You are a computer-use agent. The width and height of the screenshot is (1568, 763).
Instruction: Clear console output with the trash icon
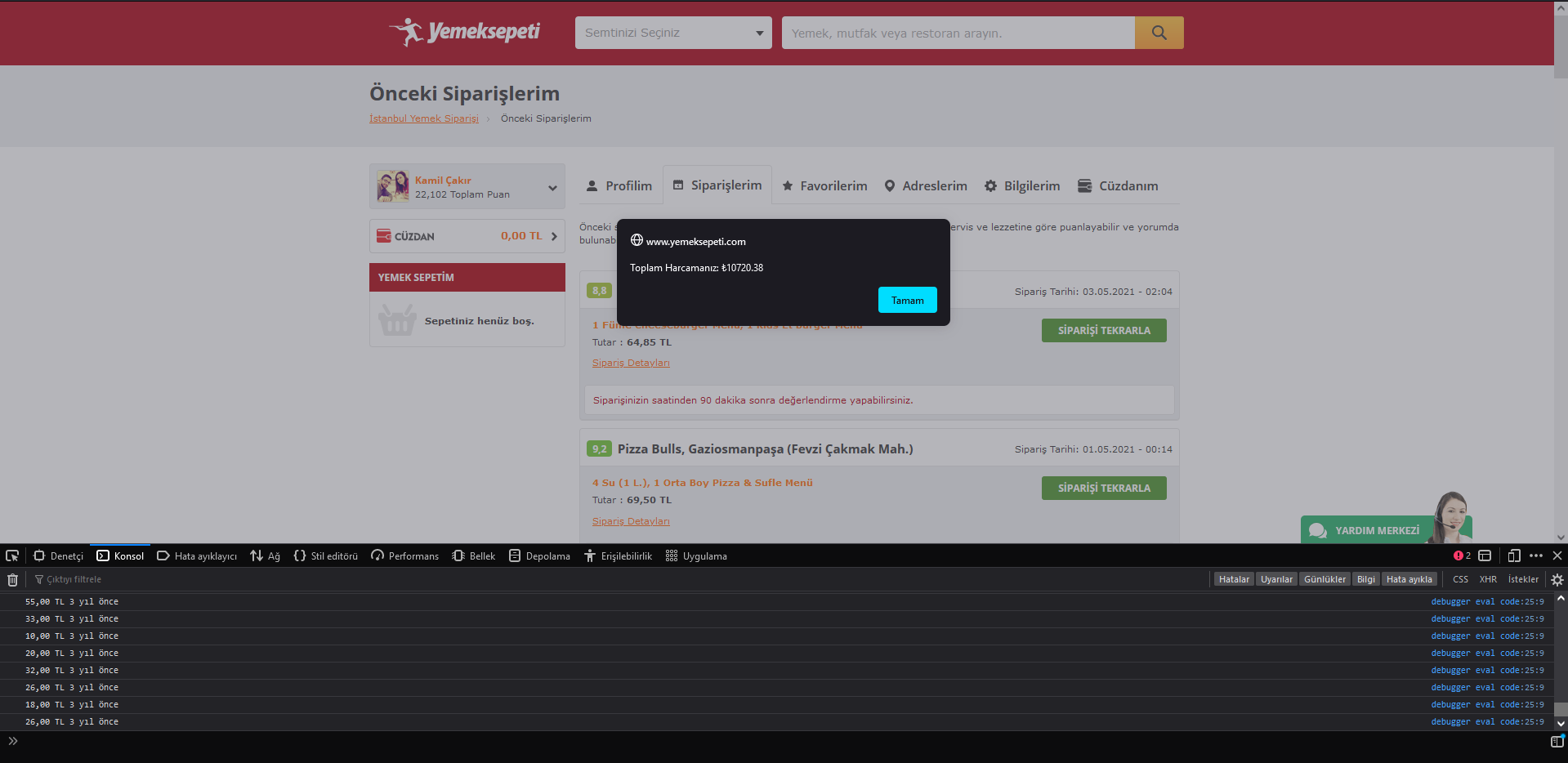click(12, 579)
